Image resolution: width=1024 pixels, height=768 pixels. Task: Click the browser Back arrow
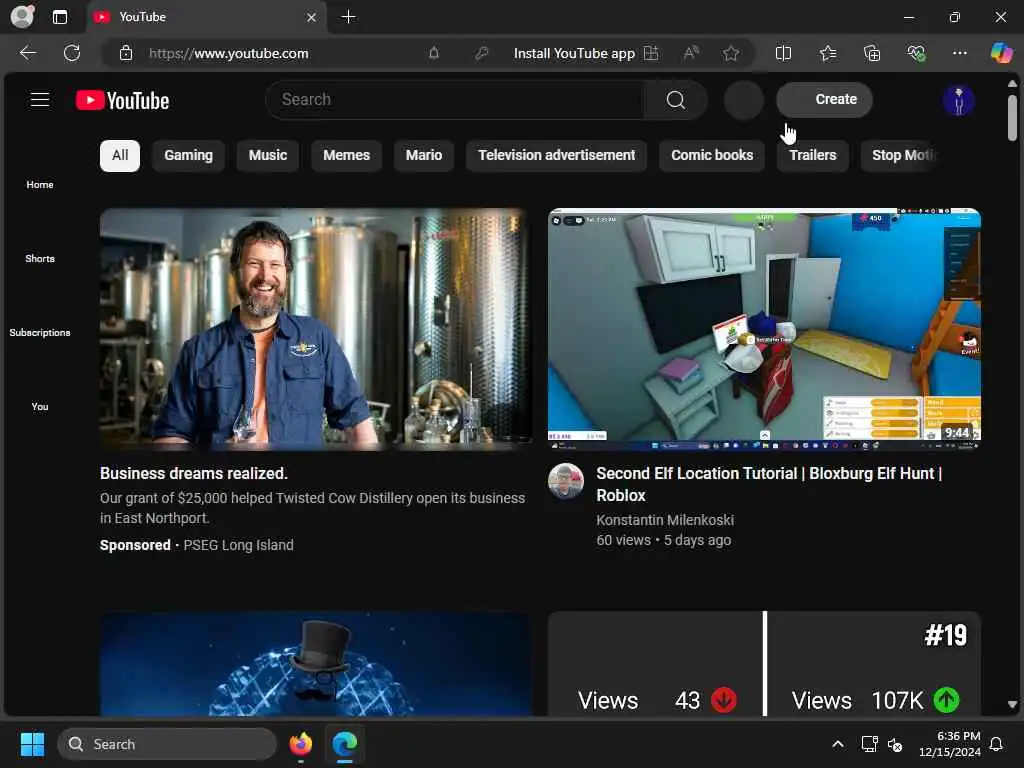coord(28,53)
